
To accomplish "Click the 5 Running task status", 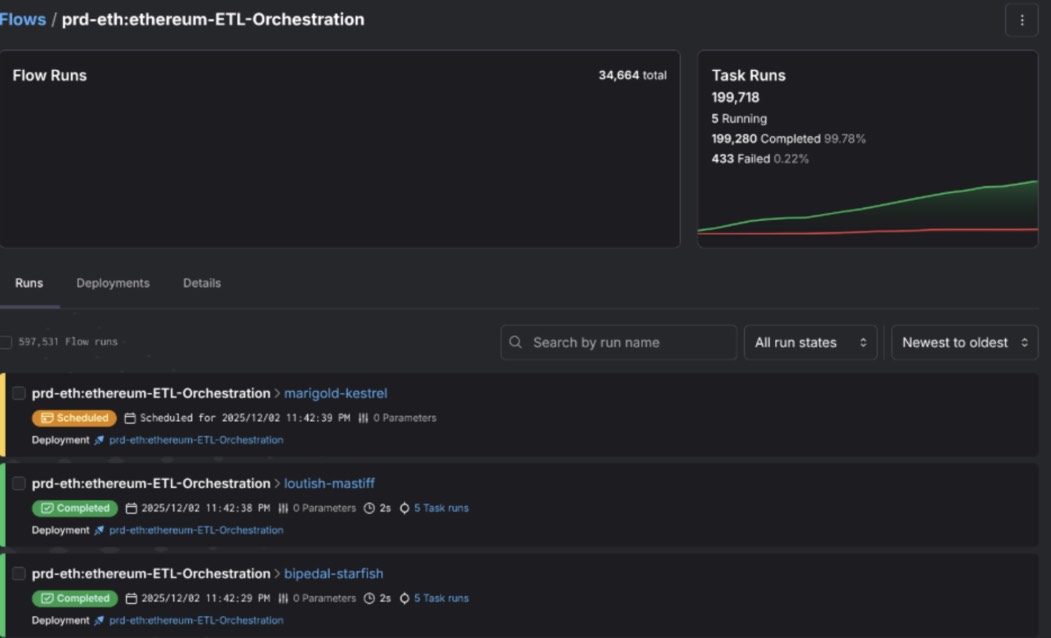I will click(739, 119).
